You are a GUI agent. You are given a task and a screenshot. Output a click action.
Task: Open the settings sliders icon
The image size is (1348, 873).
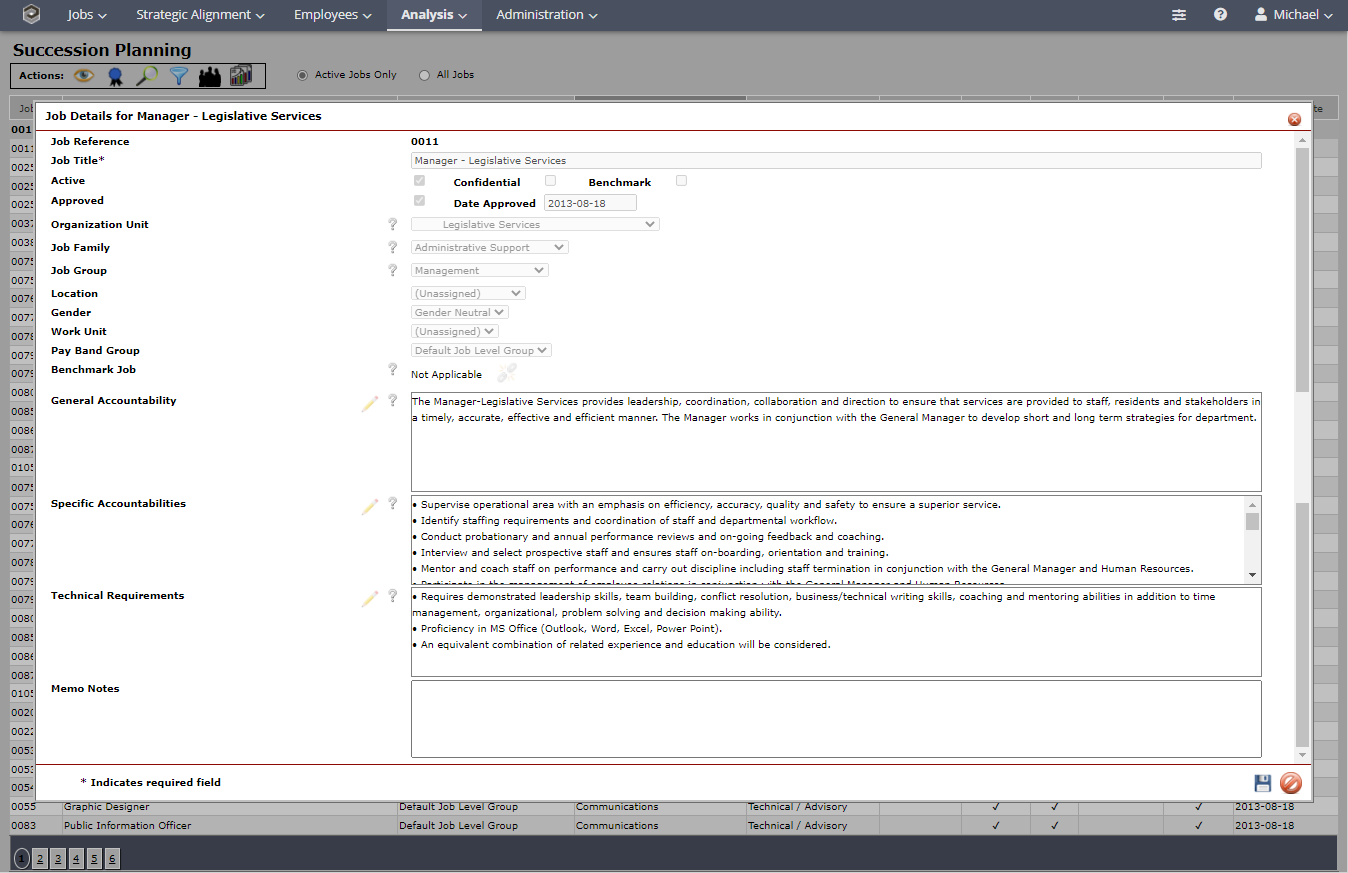coord(1179,15)
